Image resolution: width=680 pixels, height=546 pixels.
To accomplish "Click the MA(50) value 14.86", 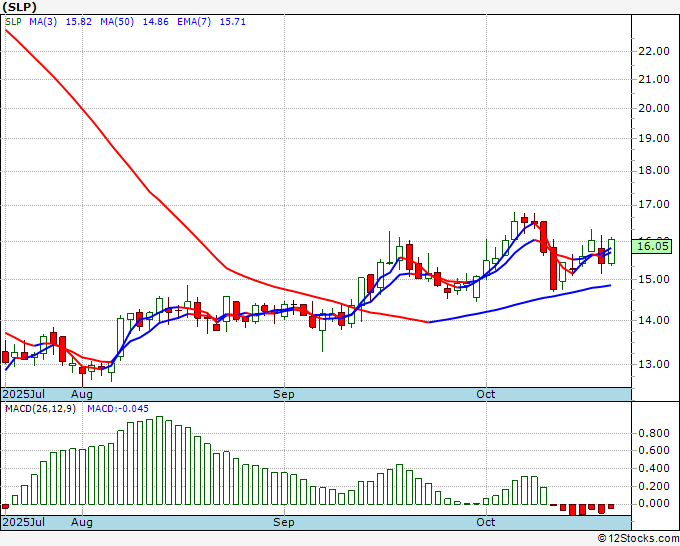I will [156, 22].
